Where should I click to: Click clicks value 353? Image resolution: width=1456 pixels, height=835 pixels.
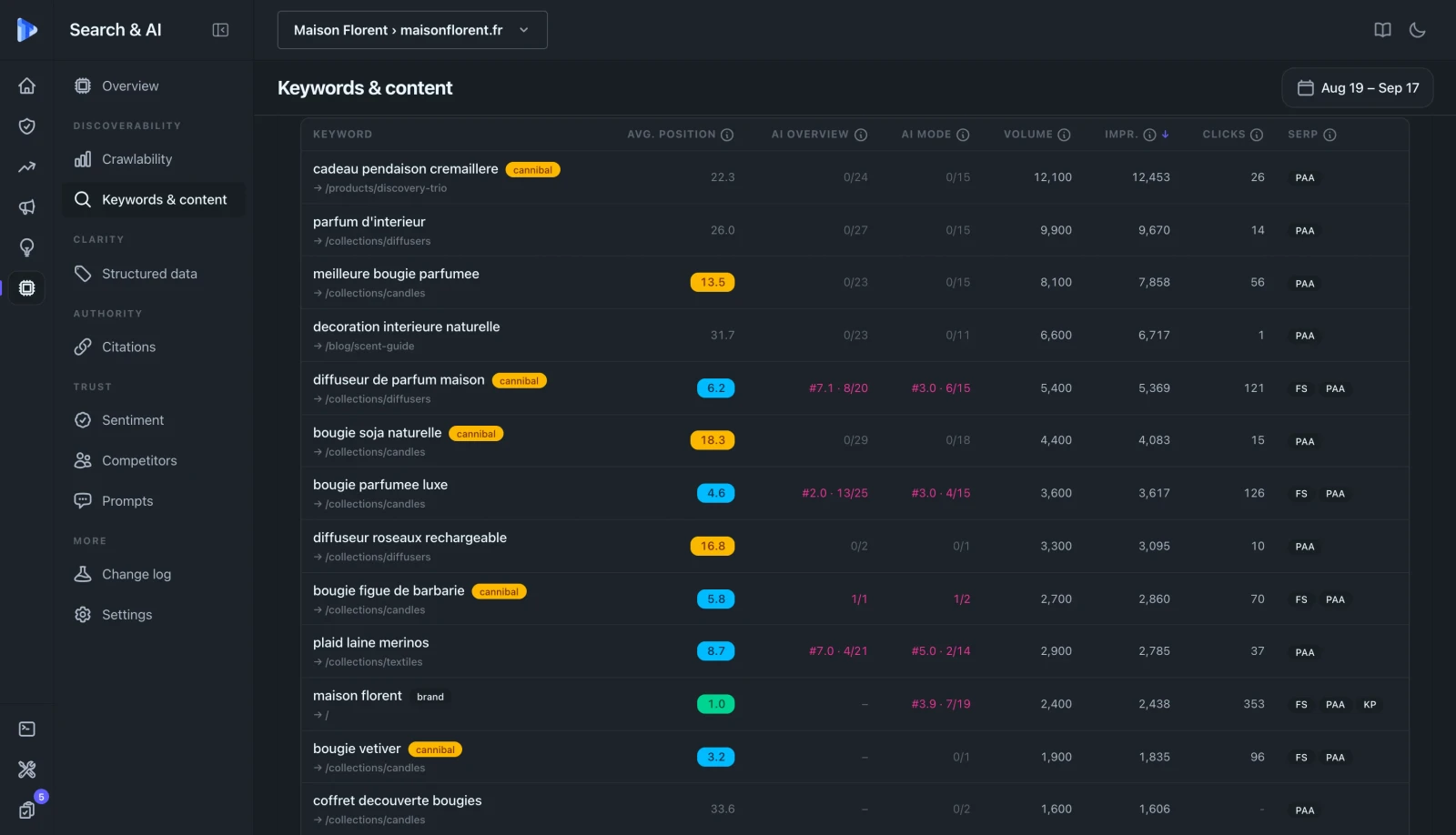1254,704
